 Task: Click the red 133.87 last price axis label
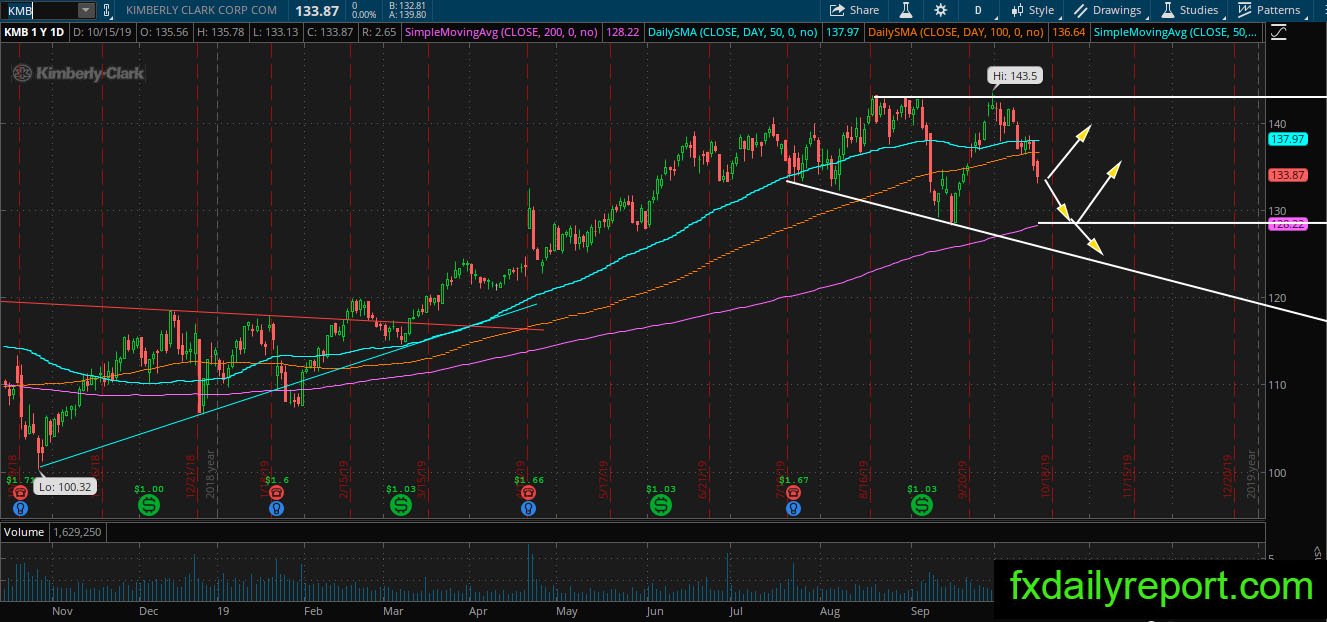tap(1289, 176)
